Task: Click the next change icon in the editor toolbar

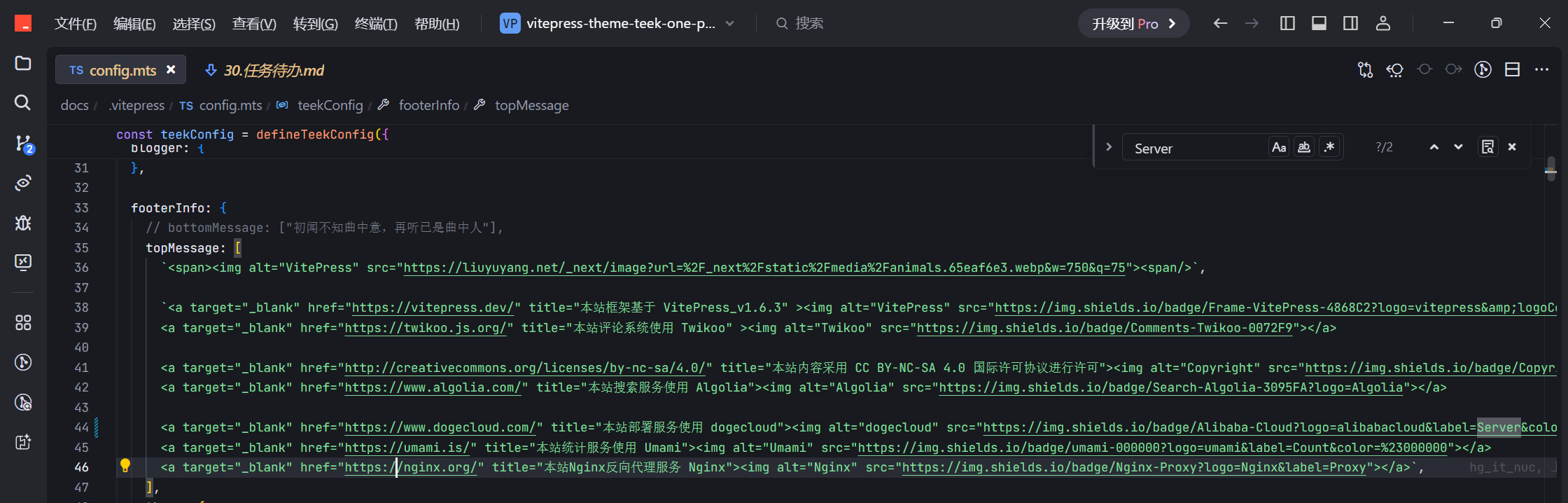Action: [1454, 69]
